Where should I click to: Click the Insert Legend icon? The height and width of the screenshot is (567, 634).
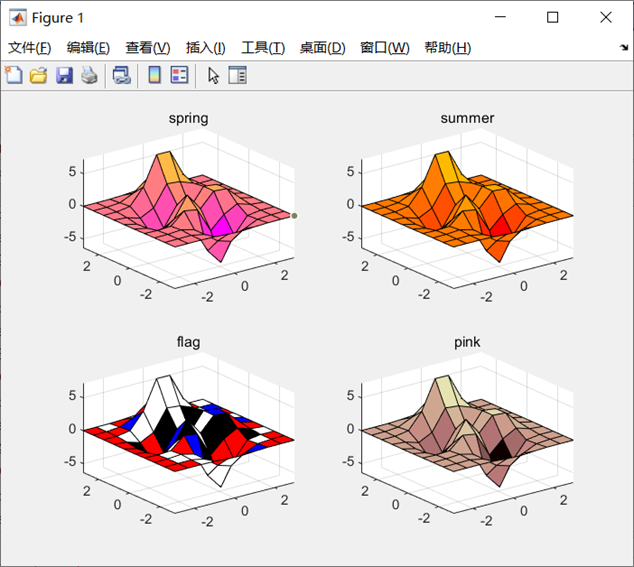180,75
